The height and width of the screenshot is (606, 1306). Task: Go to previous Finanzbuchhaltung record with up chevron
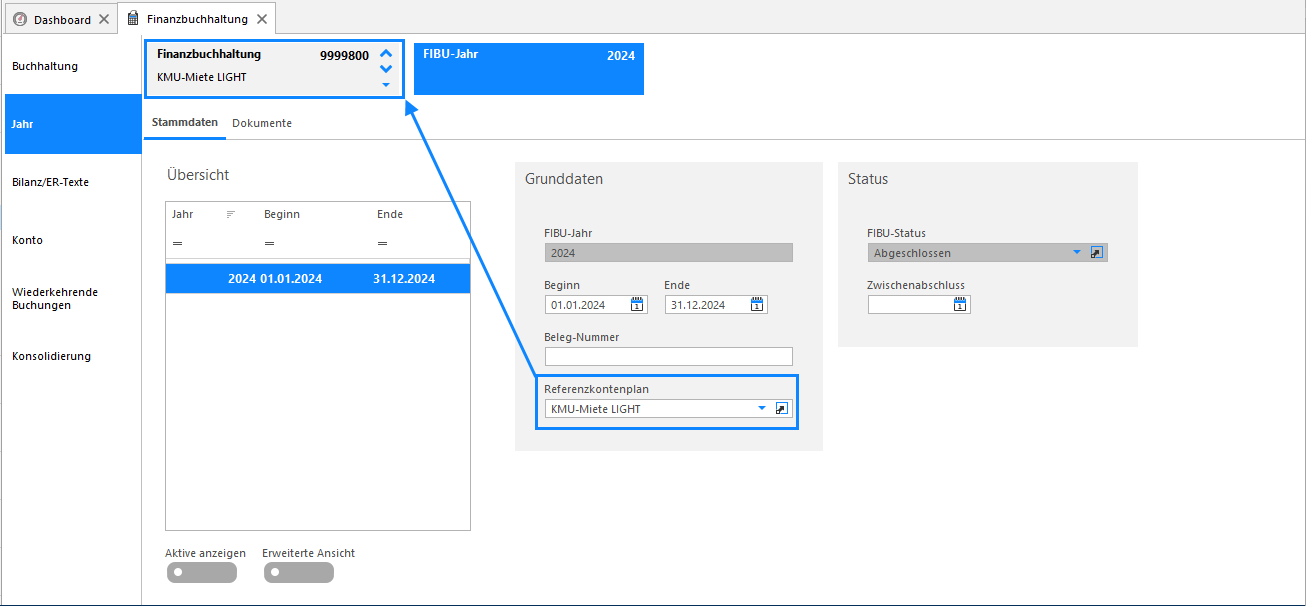pyautogui.click(x=386, y=54)
